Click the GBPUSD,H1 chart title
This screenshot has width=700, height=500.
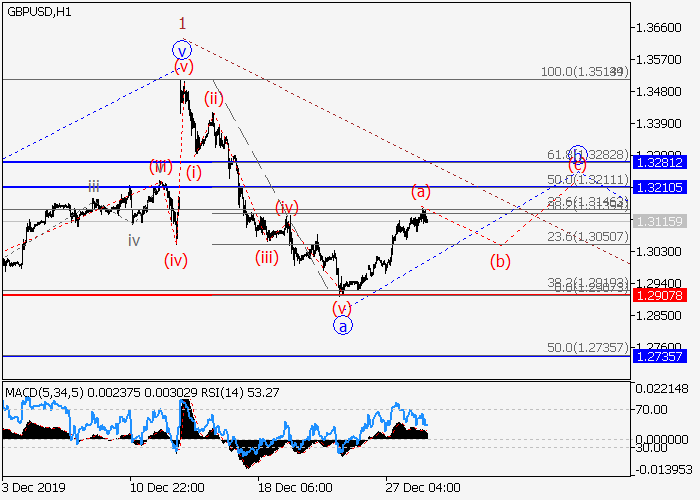(37, 10)
